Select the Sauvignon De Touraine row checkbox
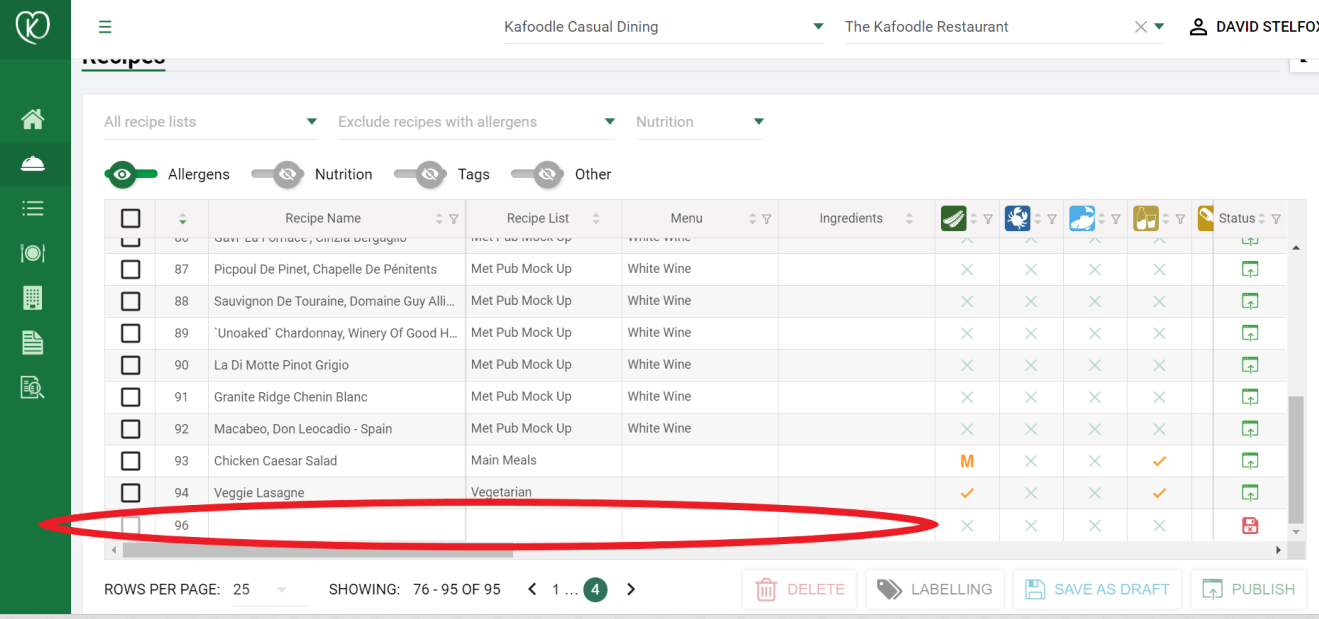The width and height of the screenshot is (1319, 619). click(x=130, y=301)
